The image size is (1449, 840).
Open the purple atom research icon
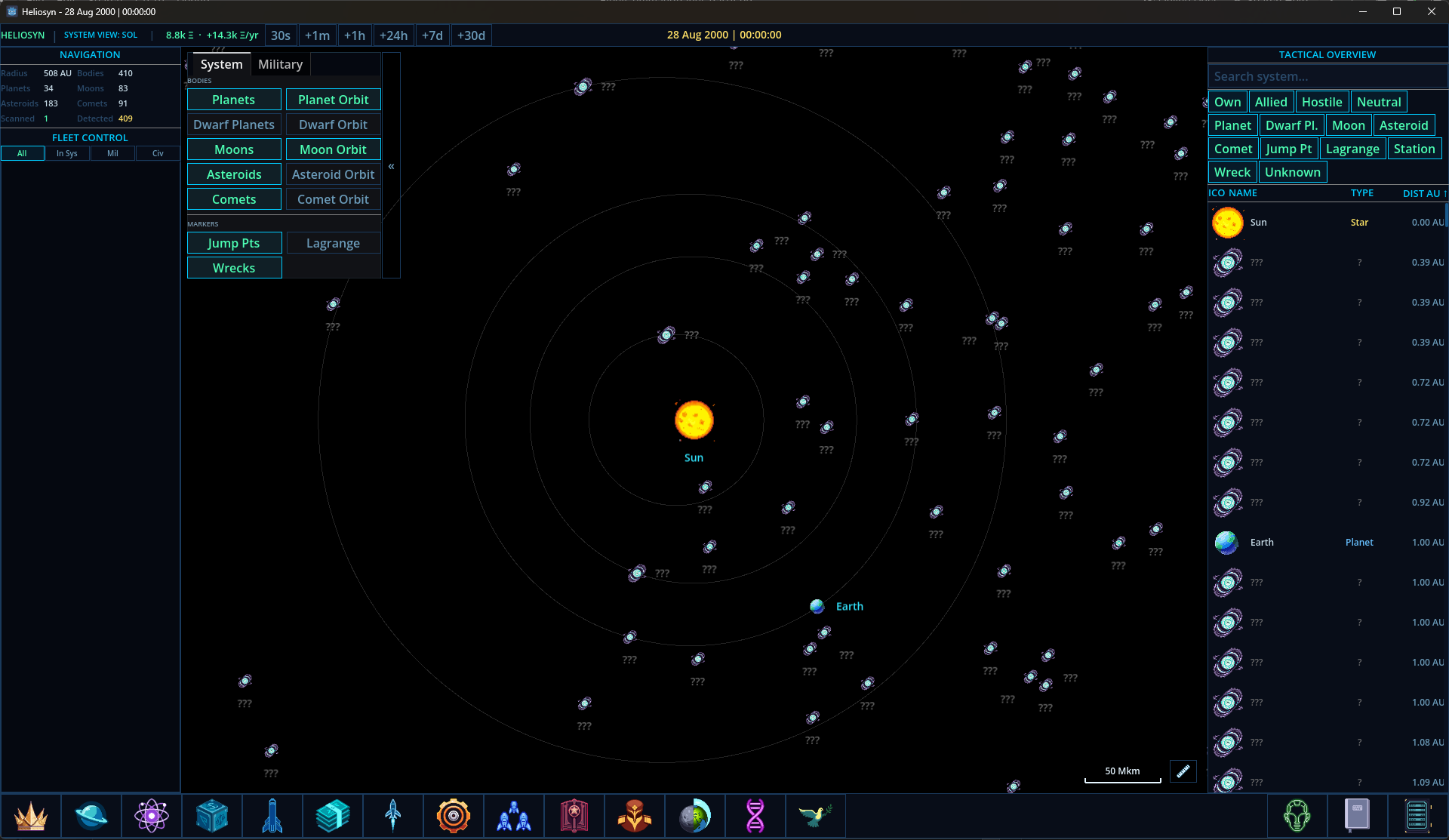point(152,816)
